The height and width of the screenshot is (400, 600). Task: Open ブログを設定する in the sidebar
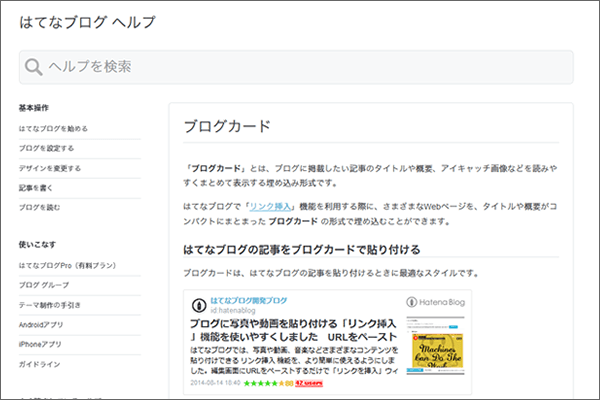click(46, 148)
